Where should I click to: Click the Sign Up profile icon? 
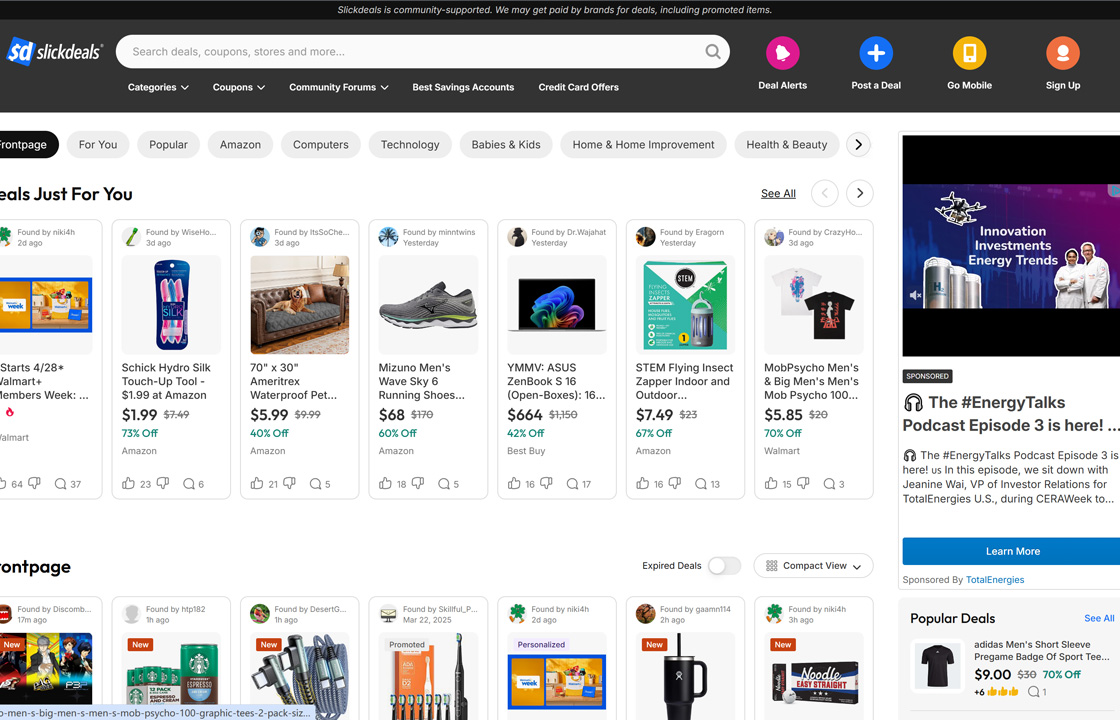[x=1063, y=53]
